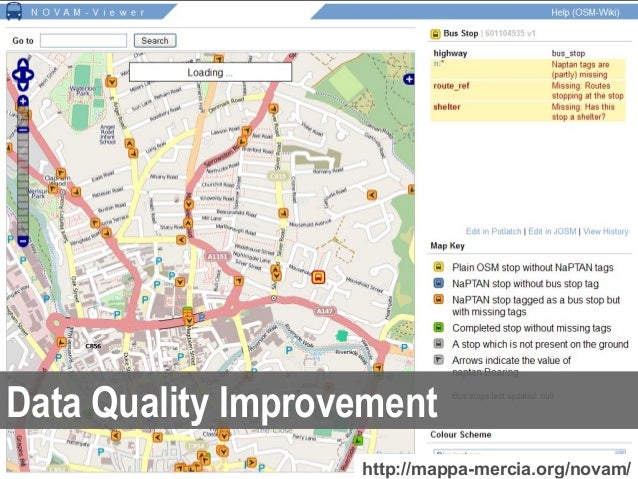This screenshot has height=479, width=638.
Task: Pan the map down with the arrow control
Action: pos(23,86)
